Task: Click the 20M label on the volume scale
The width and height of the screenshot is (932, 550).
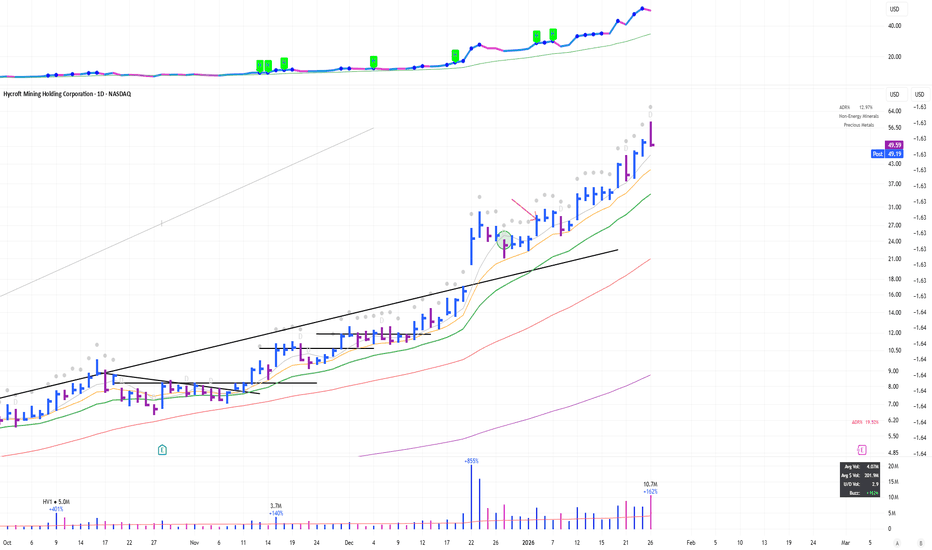Action: click(x=893, y=467)
